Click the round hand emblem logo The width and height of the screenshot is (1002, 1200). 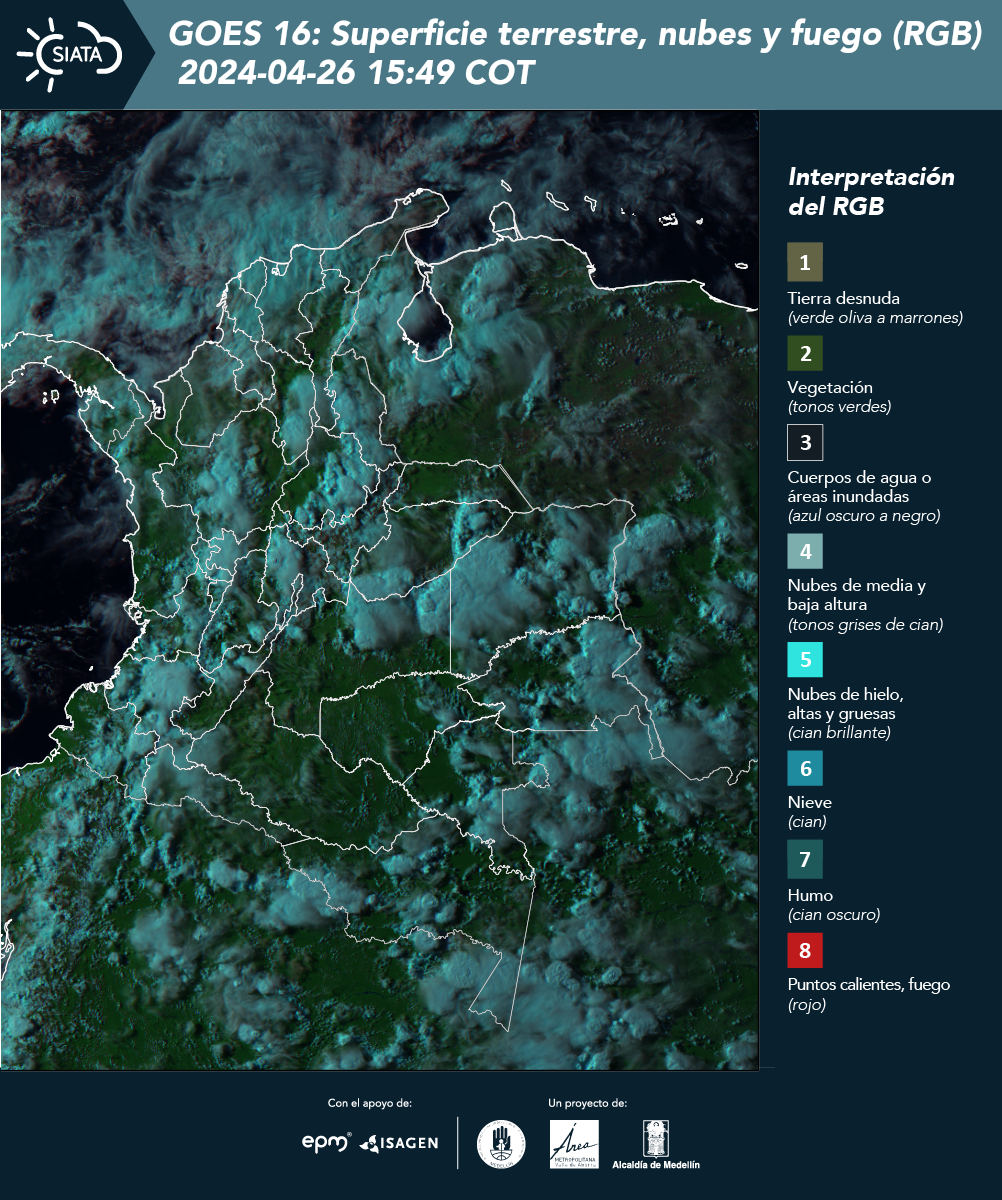click(501, 1144)
